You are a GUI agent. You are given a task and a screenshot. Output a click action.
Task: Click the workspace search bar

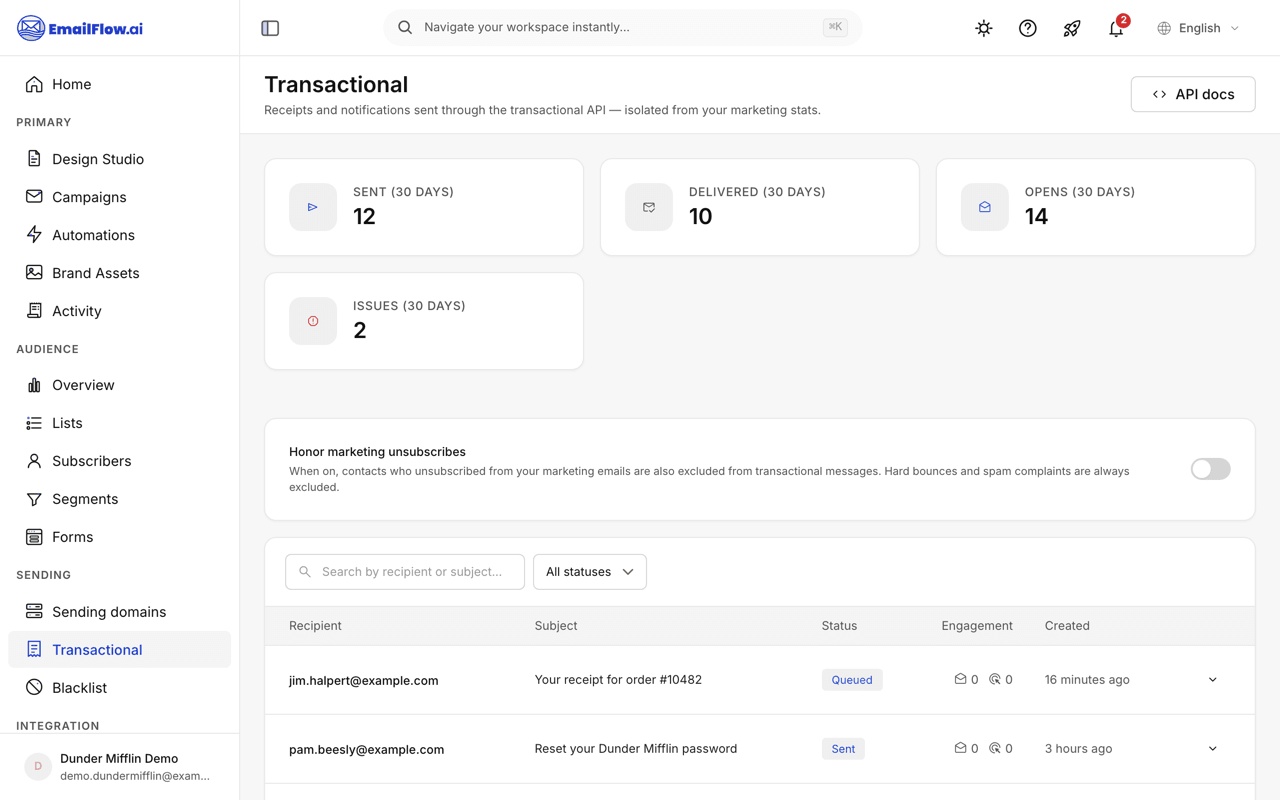pos(622,27)
